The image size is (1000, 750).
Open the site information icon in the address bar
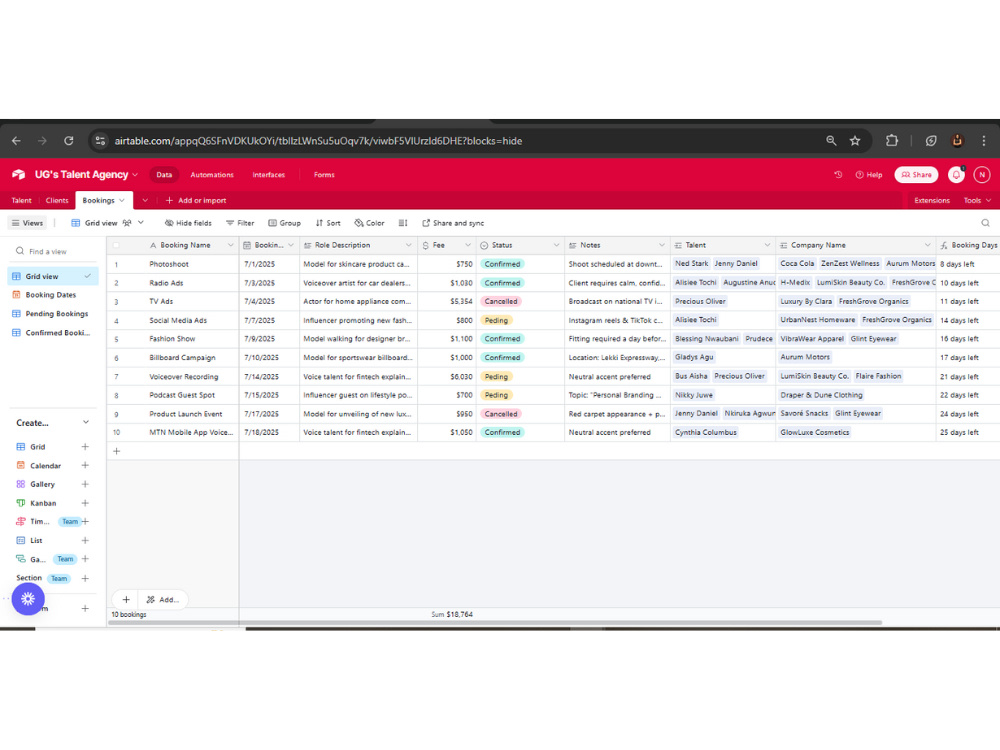(100, 141)
